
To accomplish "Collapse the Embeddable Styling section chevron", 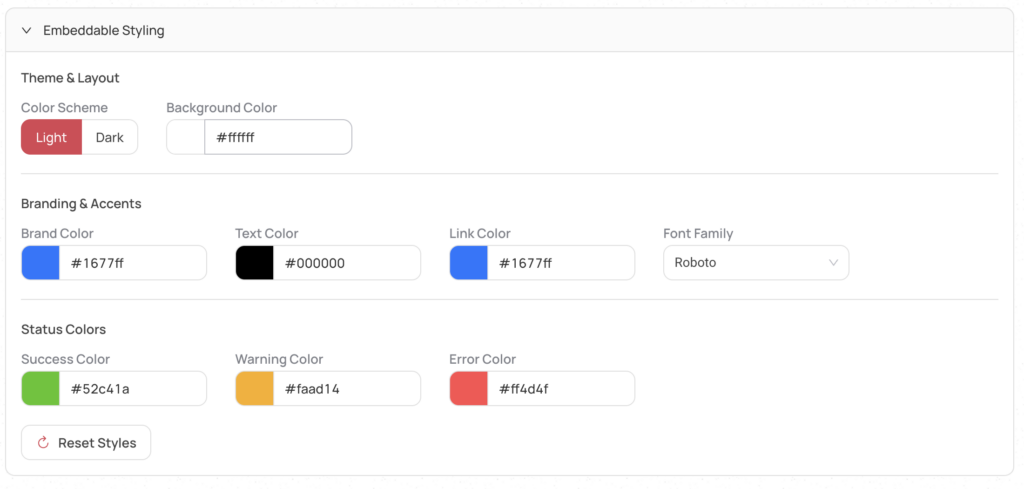I will tap(27, 30).
